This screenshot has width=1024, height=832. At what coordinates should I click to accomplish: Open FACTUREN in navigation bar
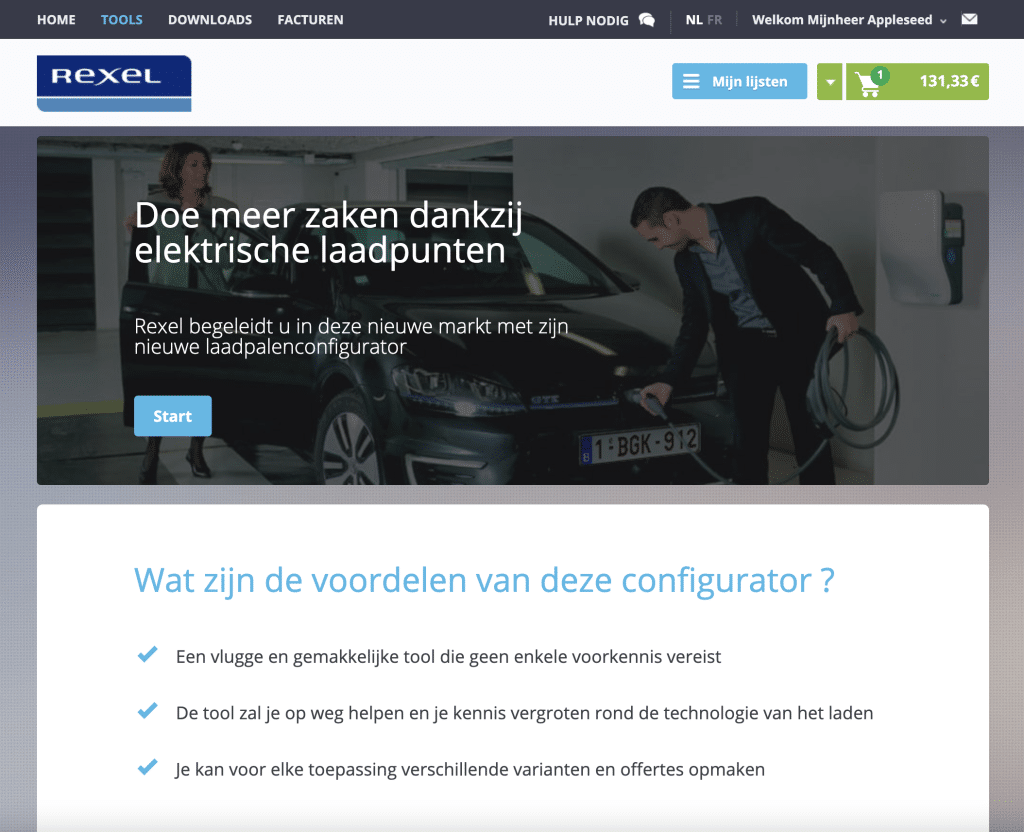point(310,20)
